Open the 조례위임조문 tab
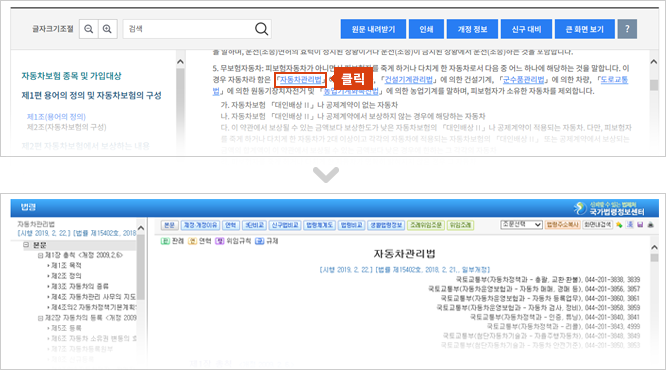This screenshot has width=666, height=370. pyautogui.click(x=426, y=225)
